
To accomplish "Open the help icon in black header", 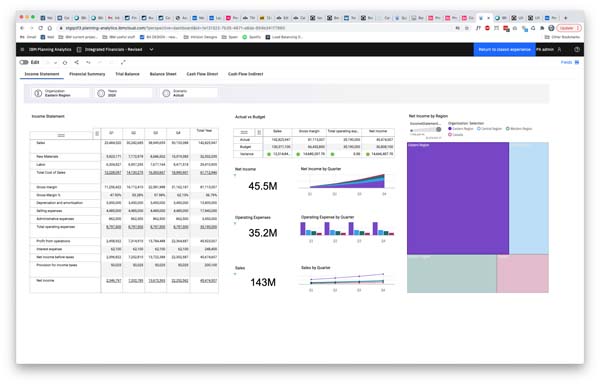I will click(x=577, y=49).
